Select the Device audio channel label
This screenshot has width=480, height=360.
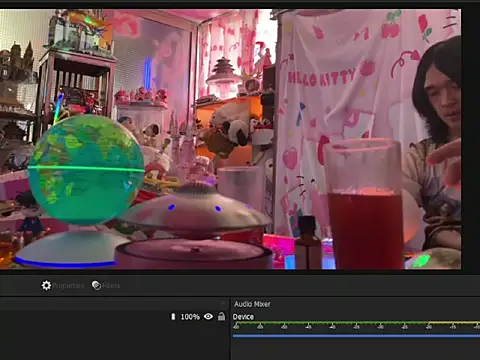click(x=243, y=317)
